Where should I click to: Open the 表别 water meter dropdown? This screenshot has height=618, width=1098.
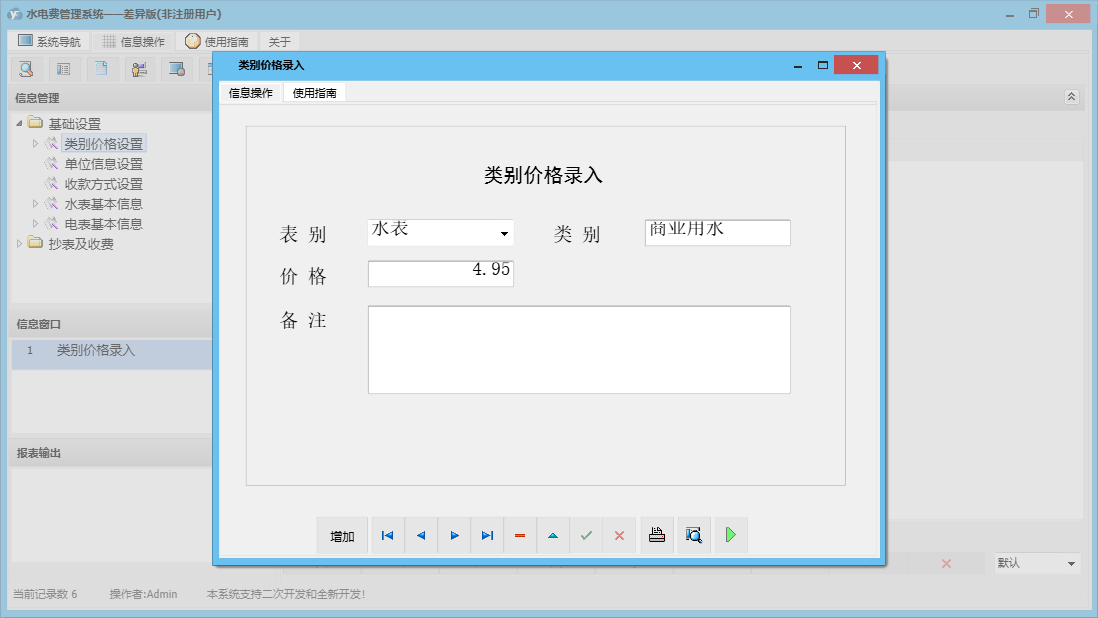503,232
